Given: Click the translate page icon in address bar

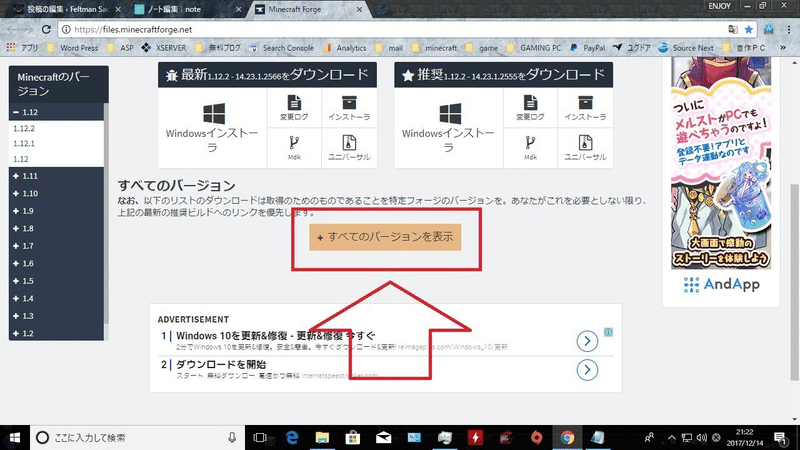Looking at the screenshot, I should 733,30.
